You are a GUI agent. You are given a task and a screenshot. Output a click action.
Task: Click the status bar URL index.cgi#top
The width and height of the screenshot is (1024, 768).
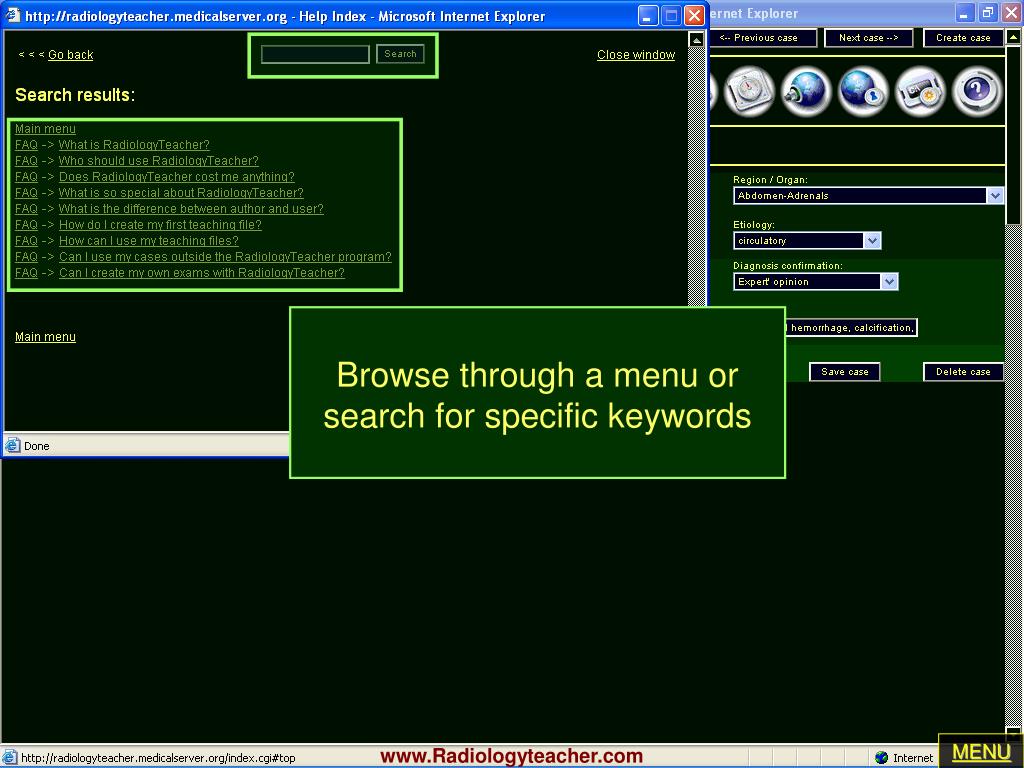(159, 758)
